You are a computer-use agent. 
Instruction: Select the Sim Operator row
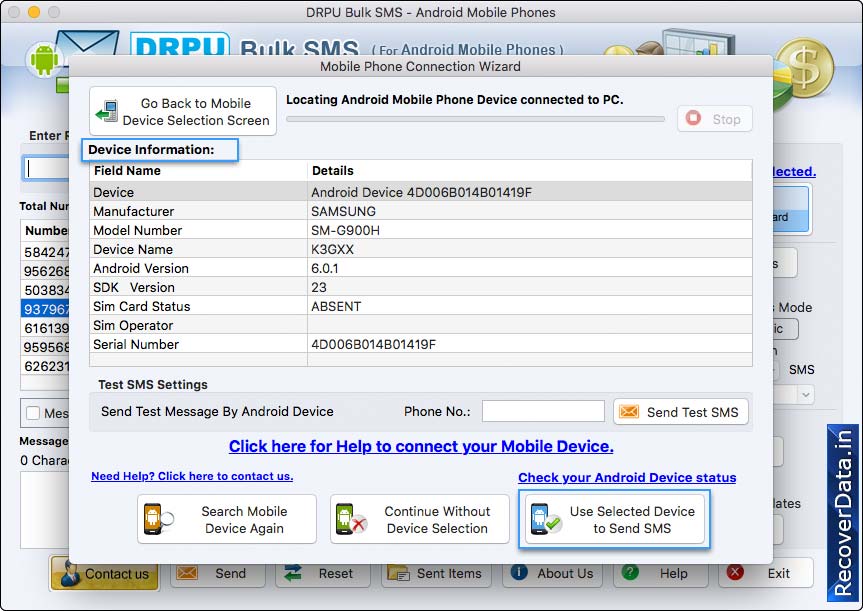(420, 325)
